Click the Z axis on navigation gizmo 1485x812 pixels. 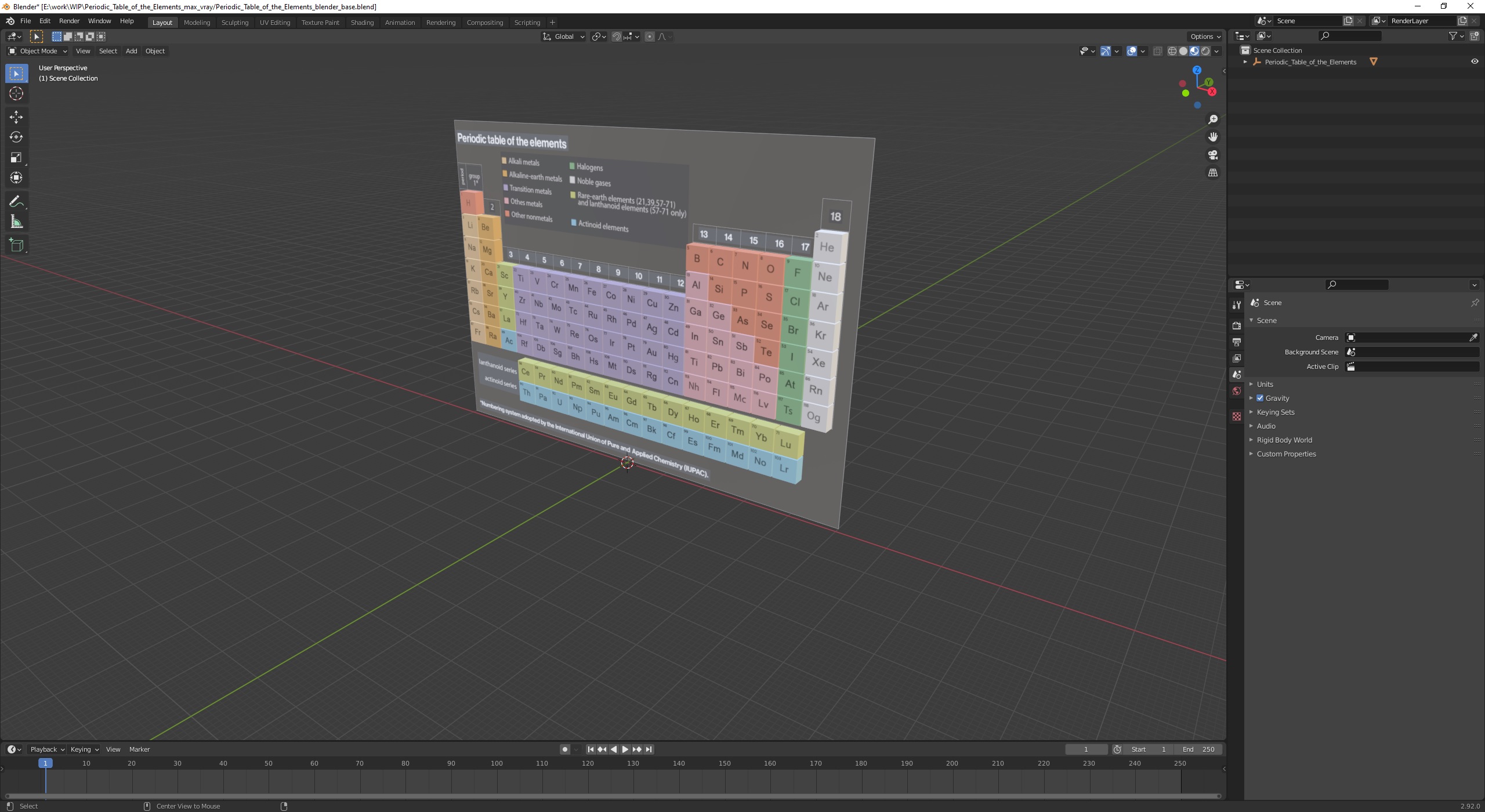click(x=1197, y=70)
